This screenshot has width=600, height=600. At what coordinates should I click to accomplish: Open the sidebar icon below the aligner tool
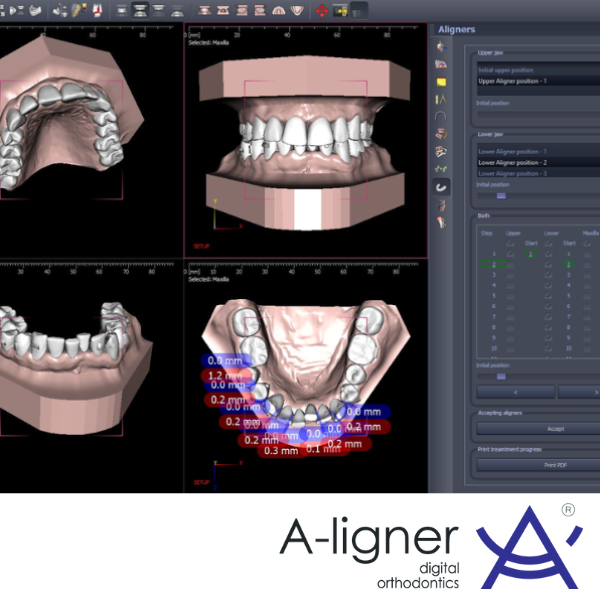coord(441,205)
